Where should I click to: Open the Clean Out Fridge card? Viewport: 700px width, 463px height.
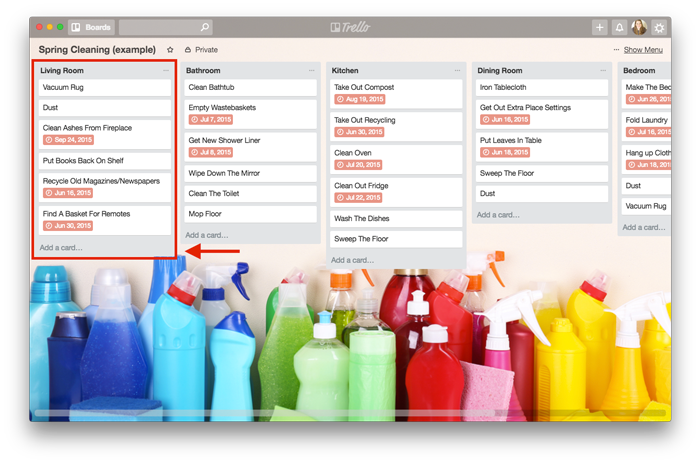pos(396,192)
